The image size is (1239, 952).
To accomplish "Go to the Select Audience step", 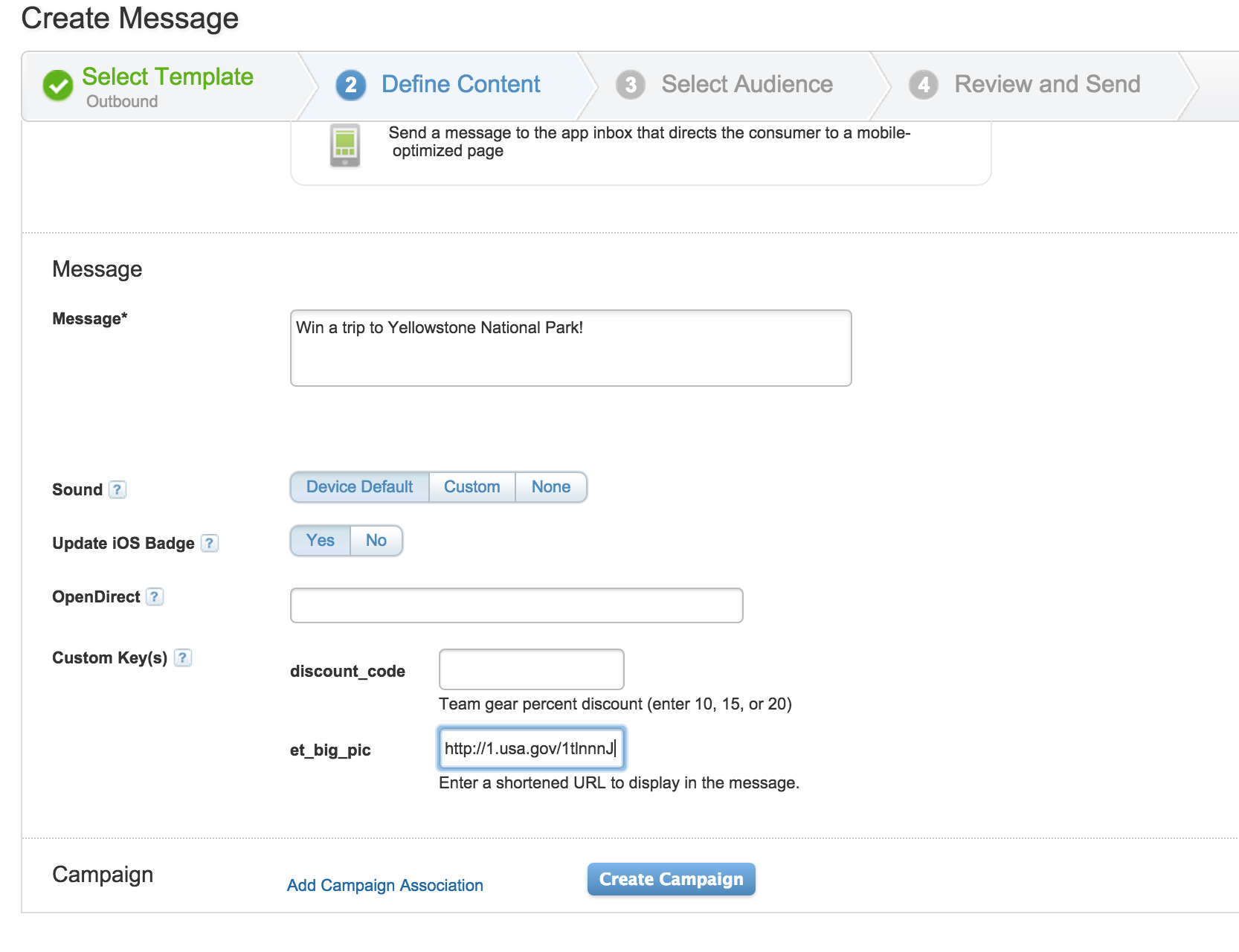I will 747,85.
